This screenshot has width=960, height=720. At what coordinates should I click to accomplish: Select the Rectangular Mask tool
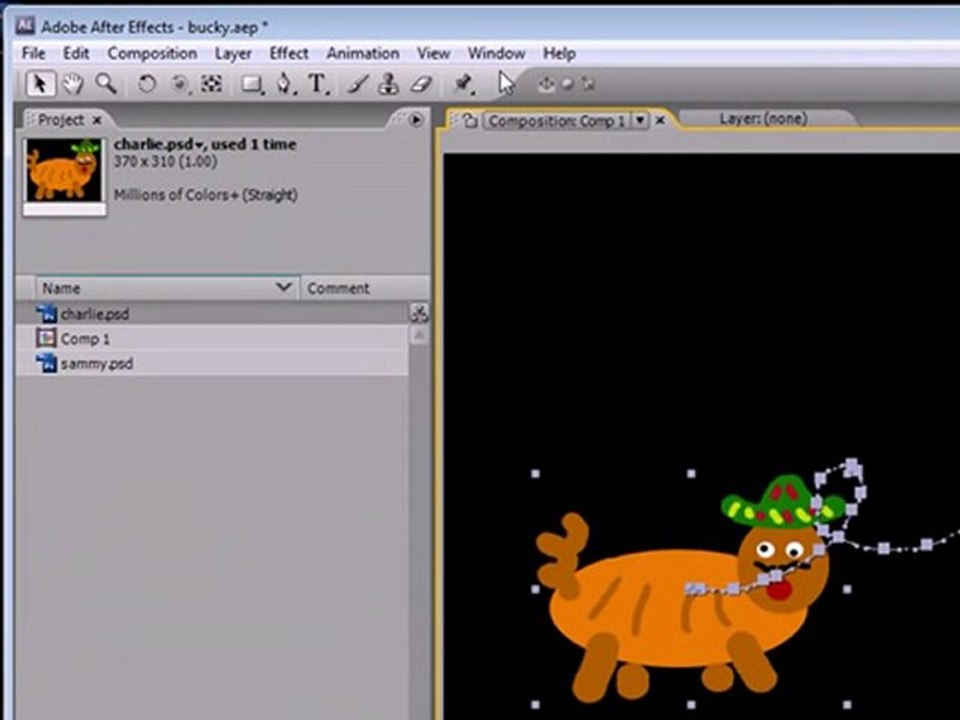(x=251, y=84)
